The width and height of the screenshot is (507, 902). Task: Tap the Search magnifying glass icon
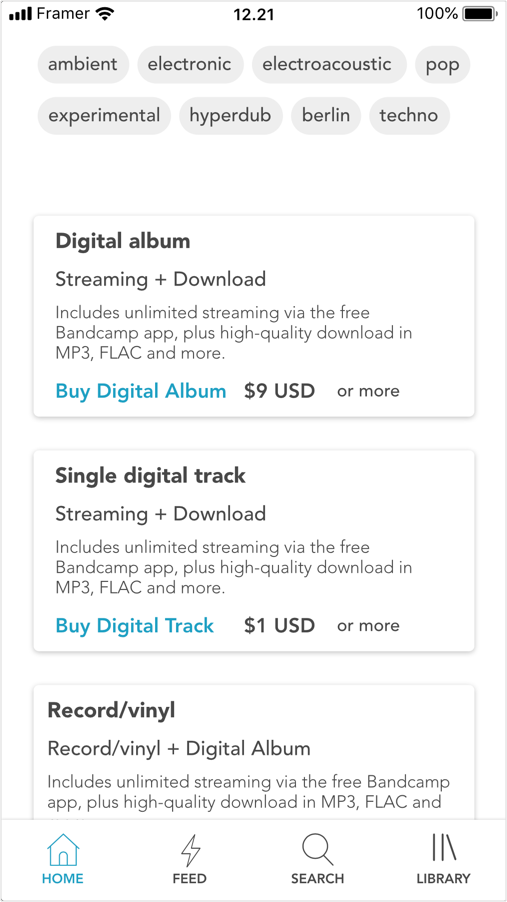tap(317, 850)
